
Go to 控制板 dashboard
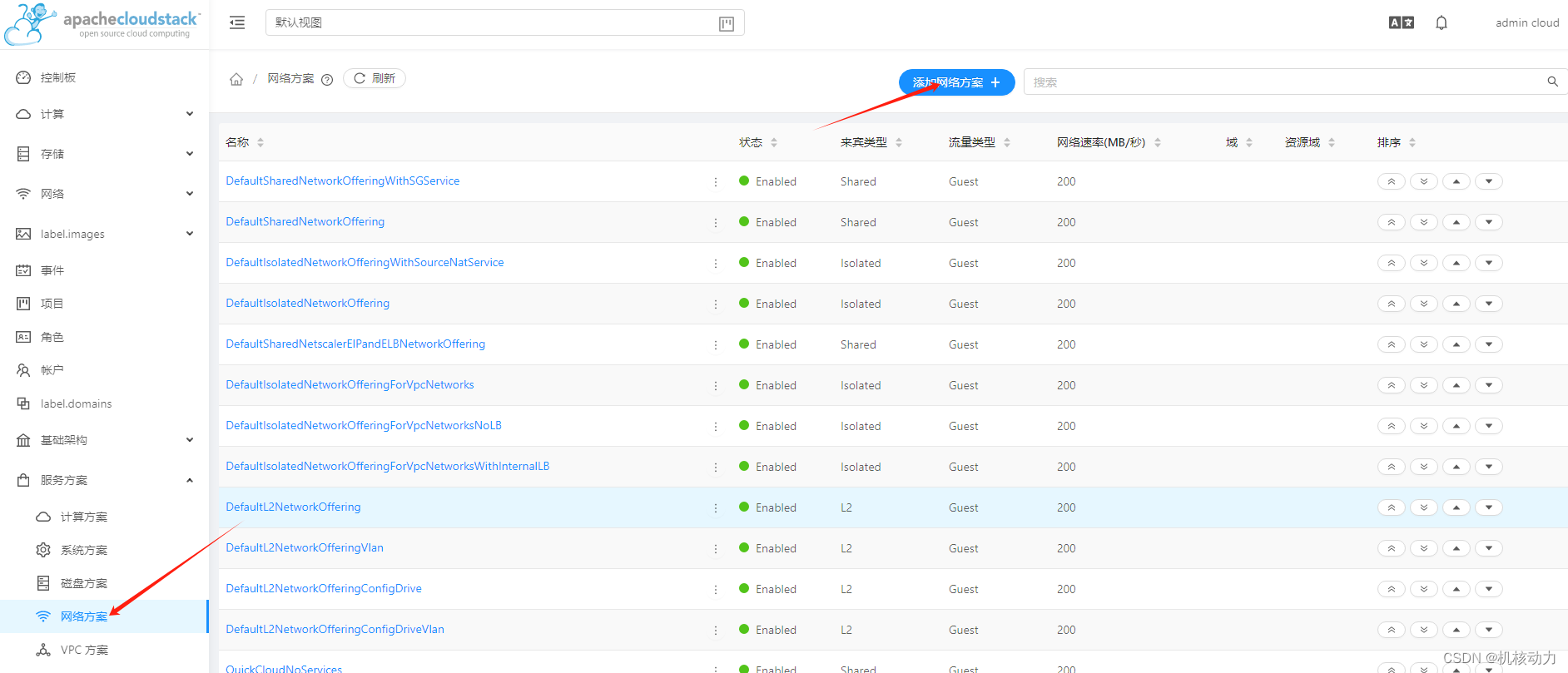click(104, 77)
